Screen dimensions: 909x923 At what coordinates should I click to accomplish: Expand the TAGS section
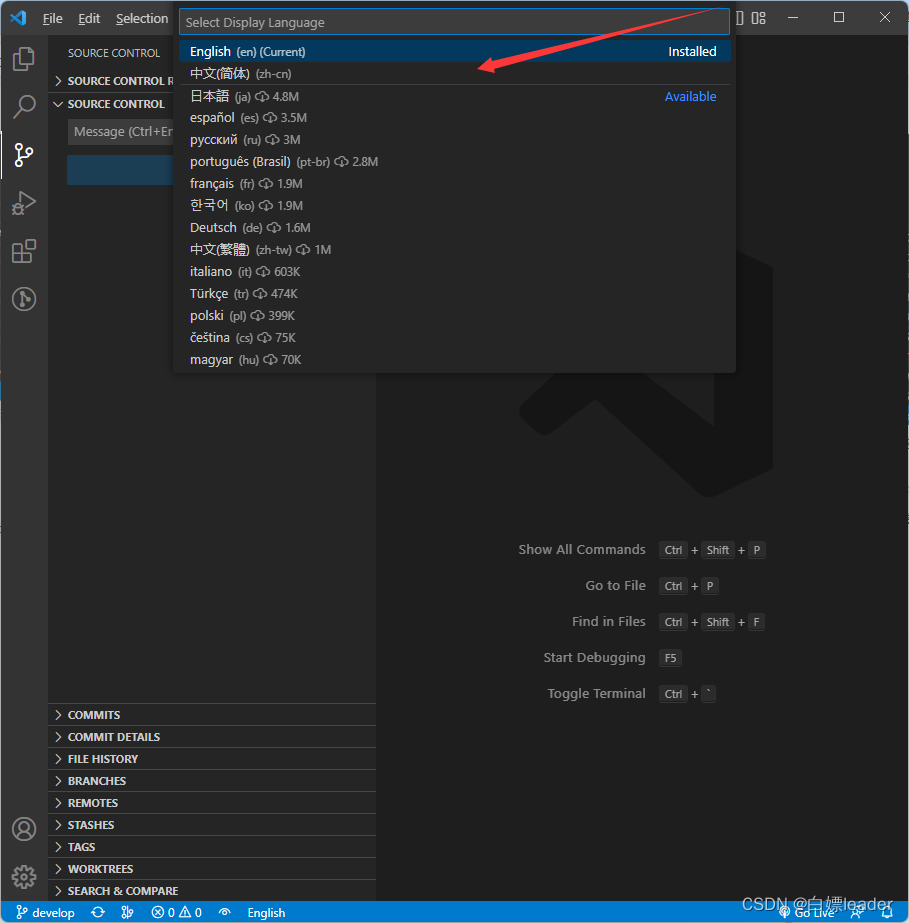click(212, 847)
